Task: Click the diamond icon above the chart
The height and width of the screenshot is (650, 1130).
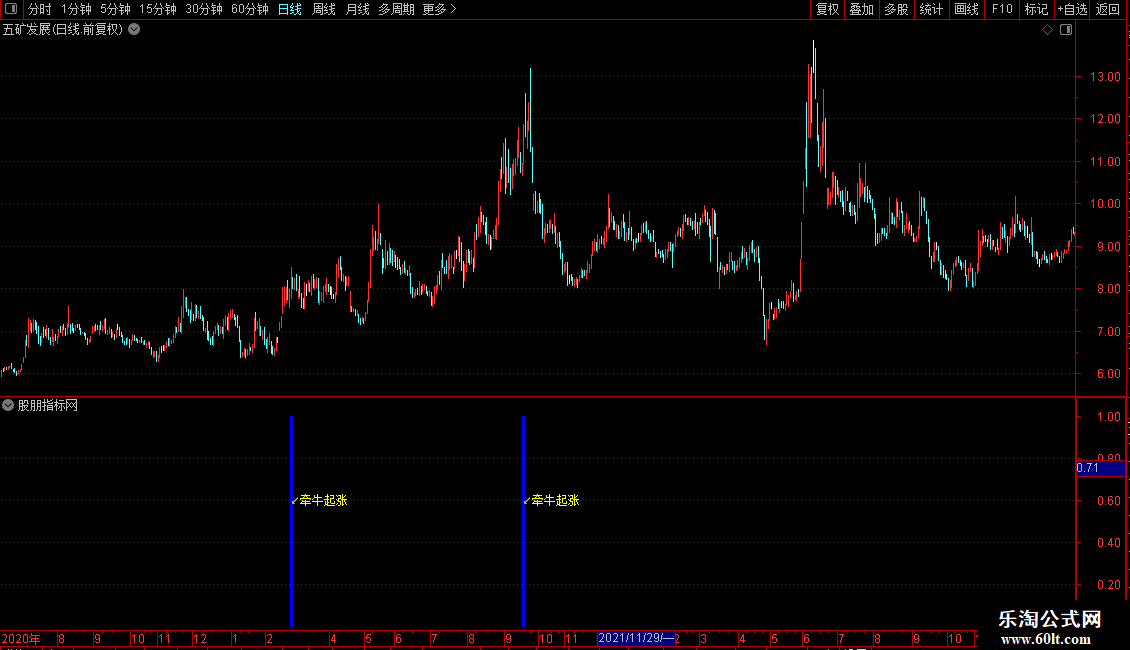Action: point(1047,30)
